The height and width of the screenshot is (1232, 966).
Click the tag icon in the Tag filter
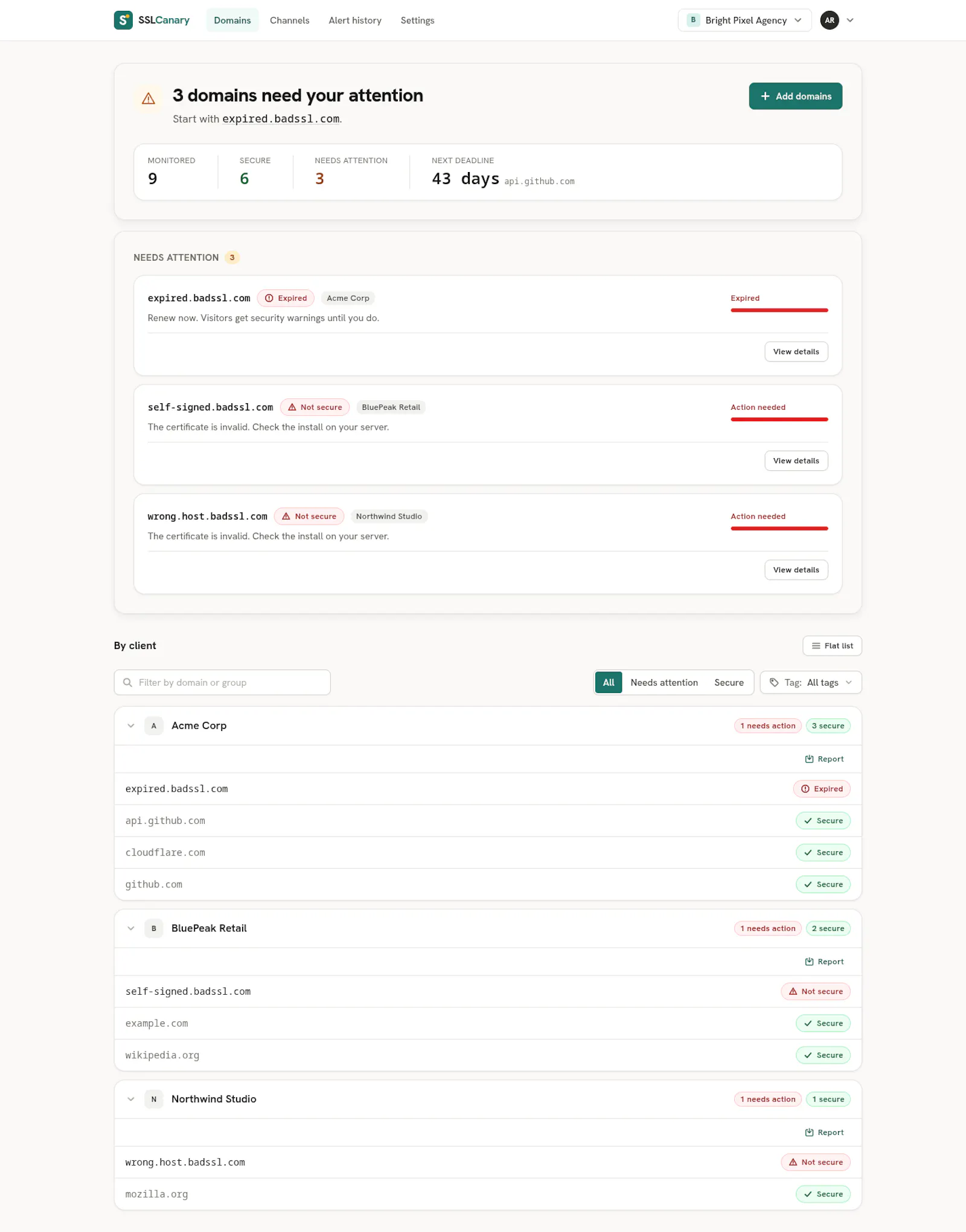coord(774,682)
